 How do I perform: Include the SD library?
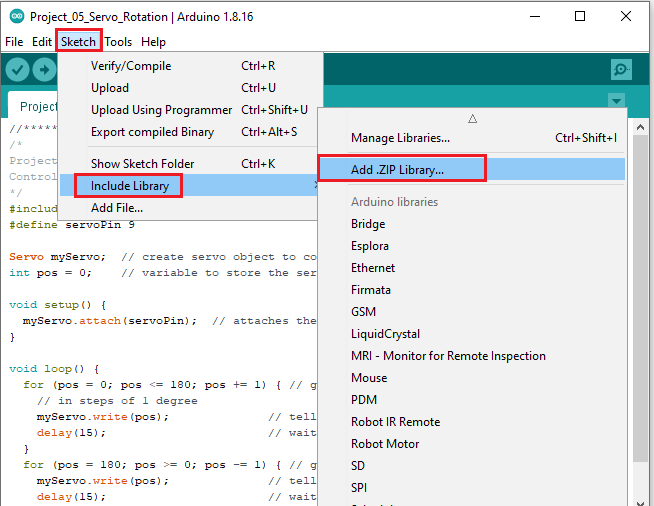[x=472, y=466]
